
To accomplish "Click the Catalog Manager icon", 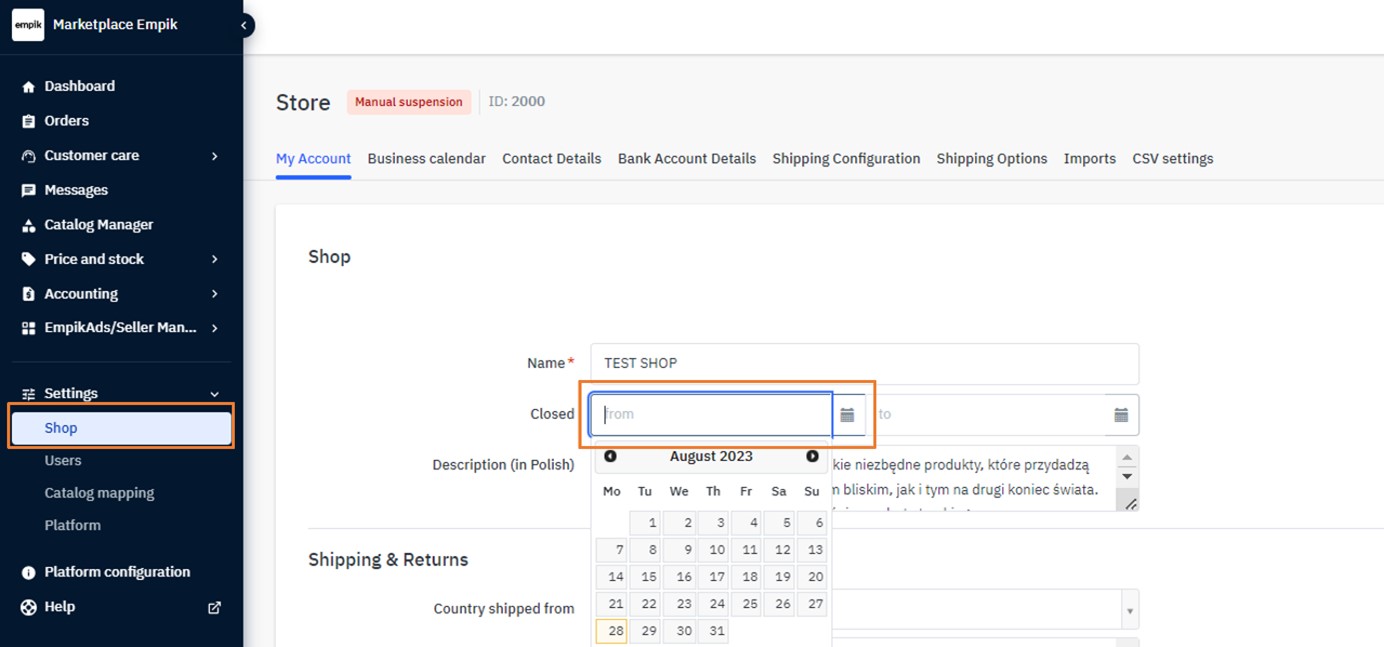I will click(x=28, y=225).
